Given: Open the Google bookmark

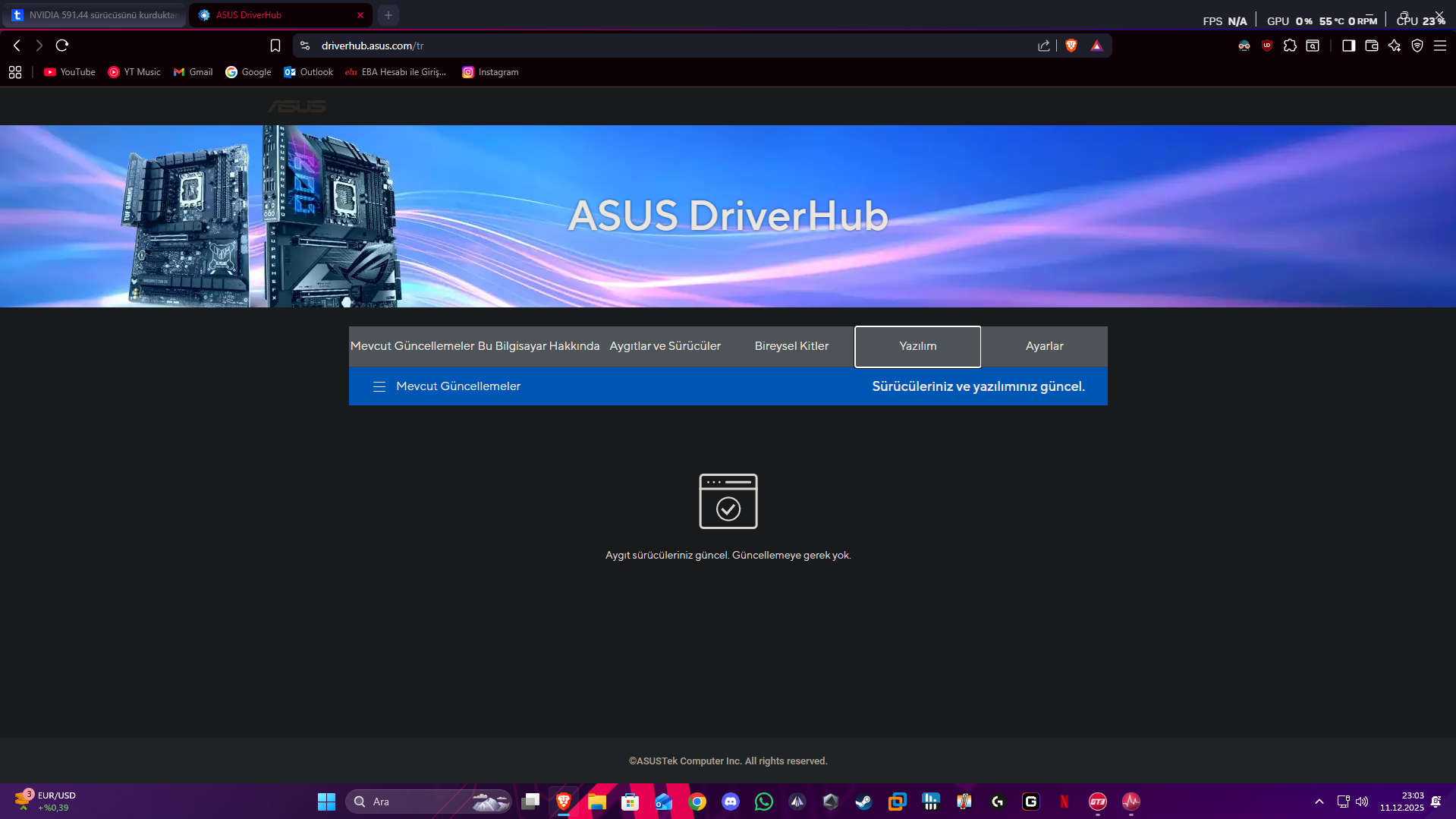Looking at the screenshot, I should coord(248,72).
